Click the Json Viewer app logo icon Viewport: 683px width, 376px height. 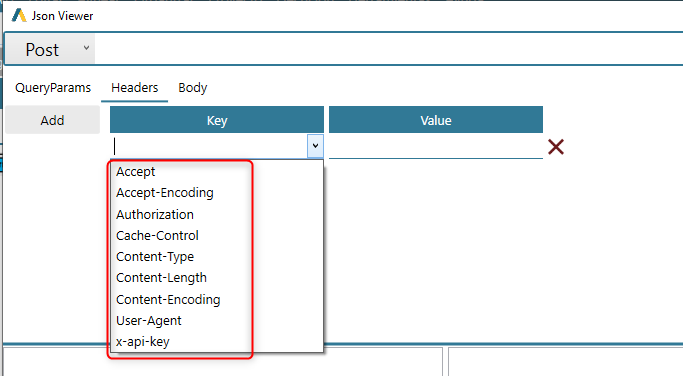click(x=19, y=16)
